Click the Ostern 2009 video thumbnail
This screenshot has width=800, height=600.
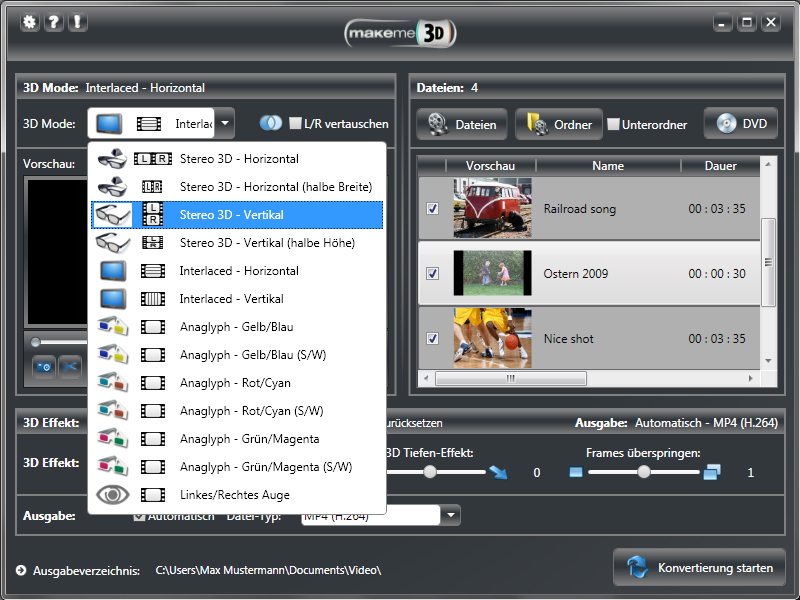click(492, 273)
